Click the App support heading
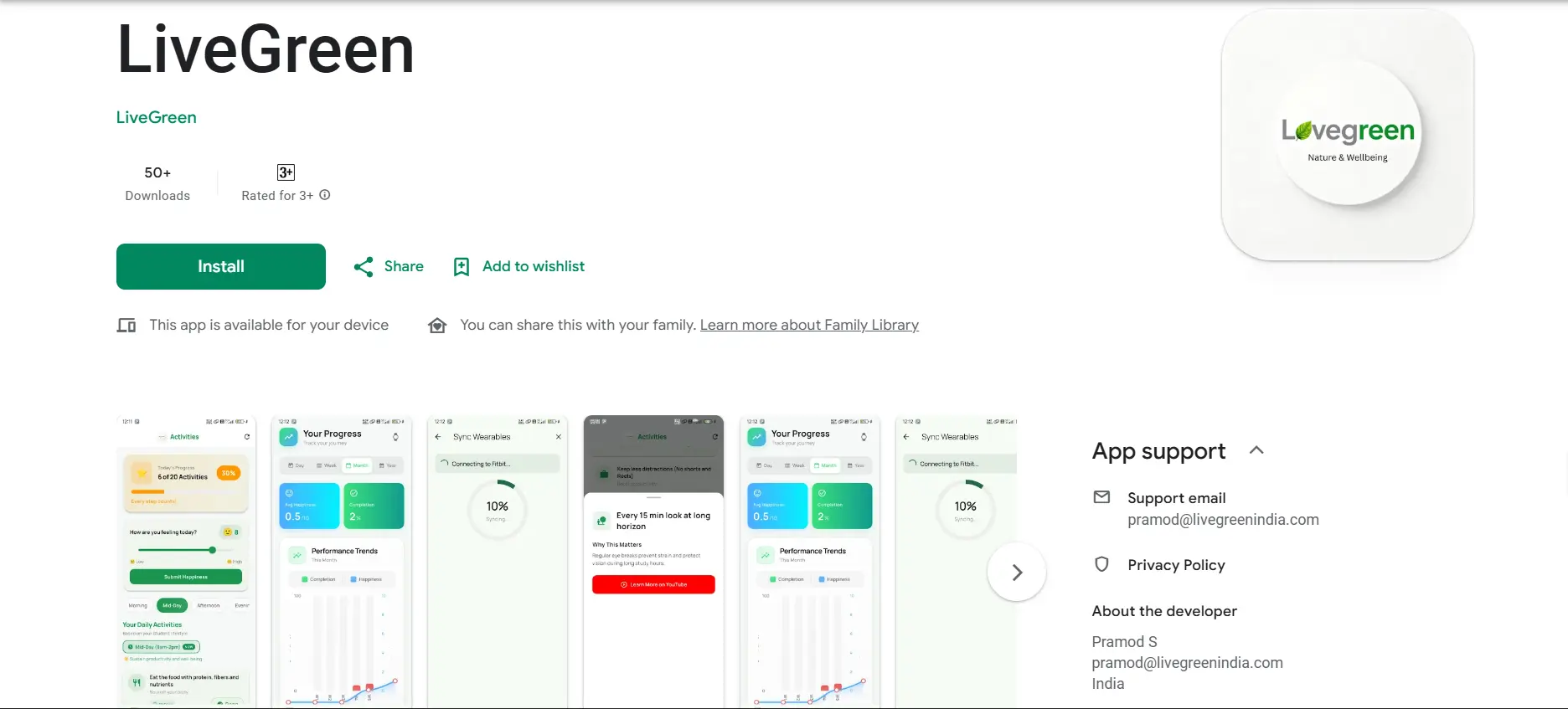 1159,451
